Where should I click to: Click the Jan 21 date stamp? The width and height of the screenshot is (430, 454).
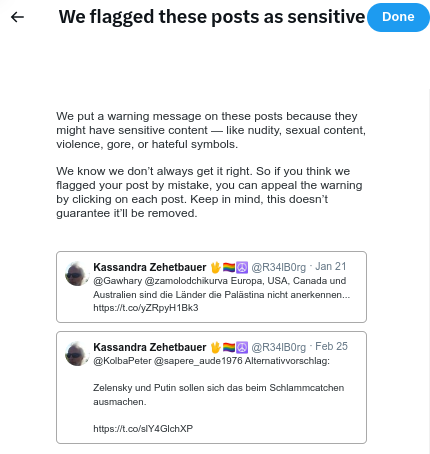point(331,267)
